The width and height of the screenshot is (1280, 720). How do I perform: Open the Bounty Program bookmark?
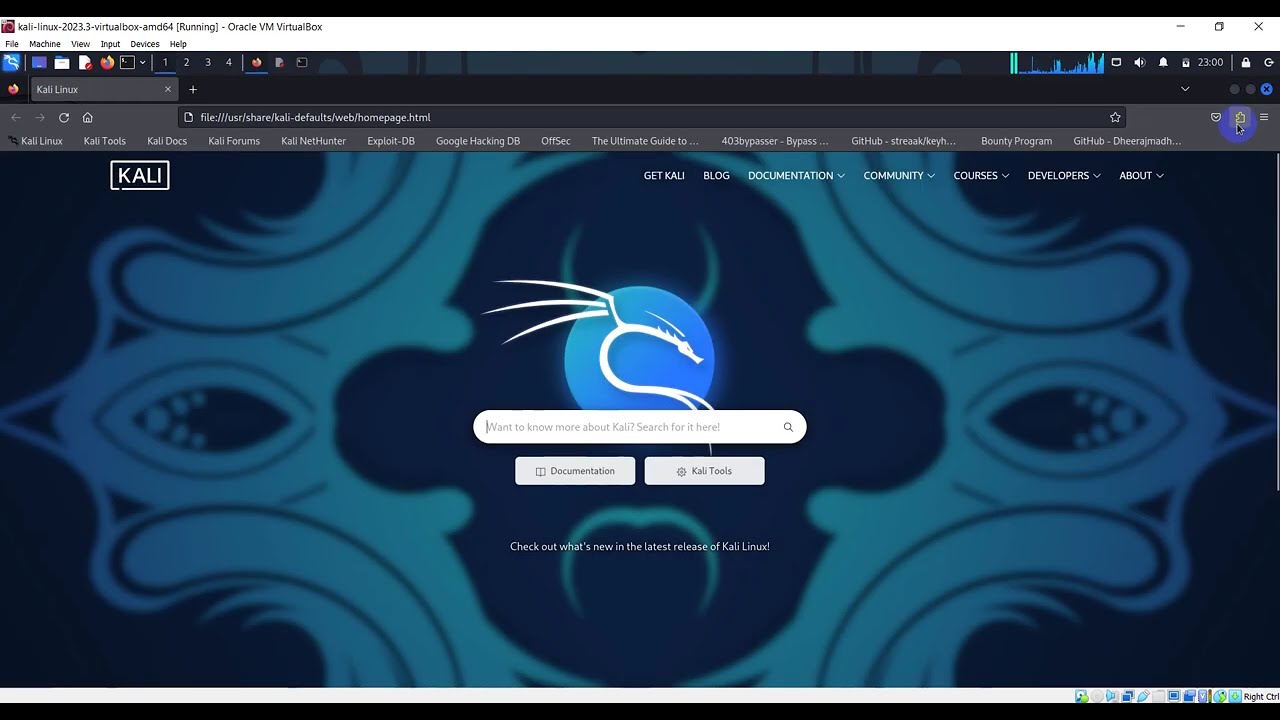point(1016,141)
